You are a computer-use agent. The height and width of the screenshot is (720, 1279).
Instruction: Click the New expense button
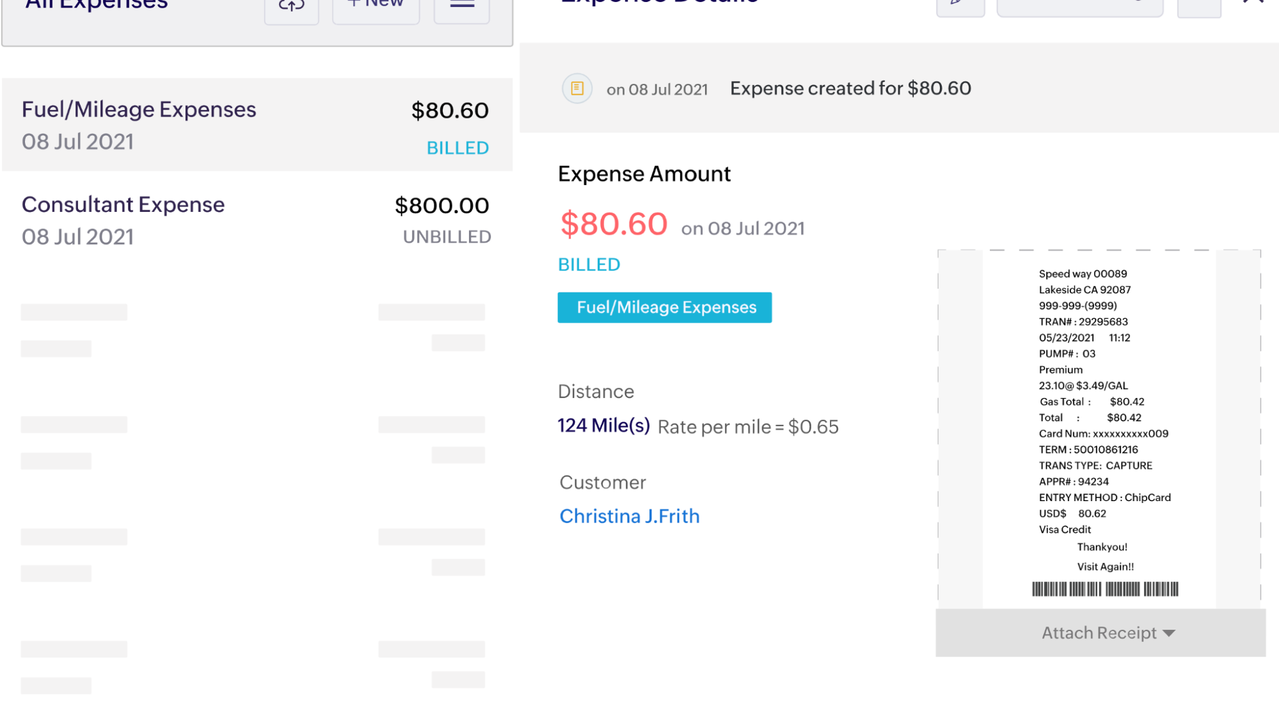(376, 8)
